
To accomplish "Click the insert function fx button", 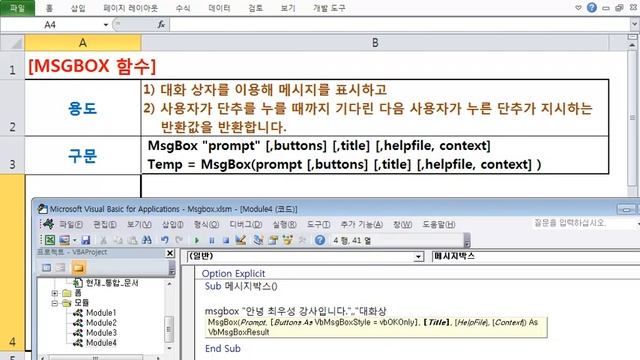I will tap(161, 25).
